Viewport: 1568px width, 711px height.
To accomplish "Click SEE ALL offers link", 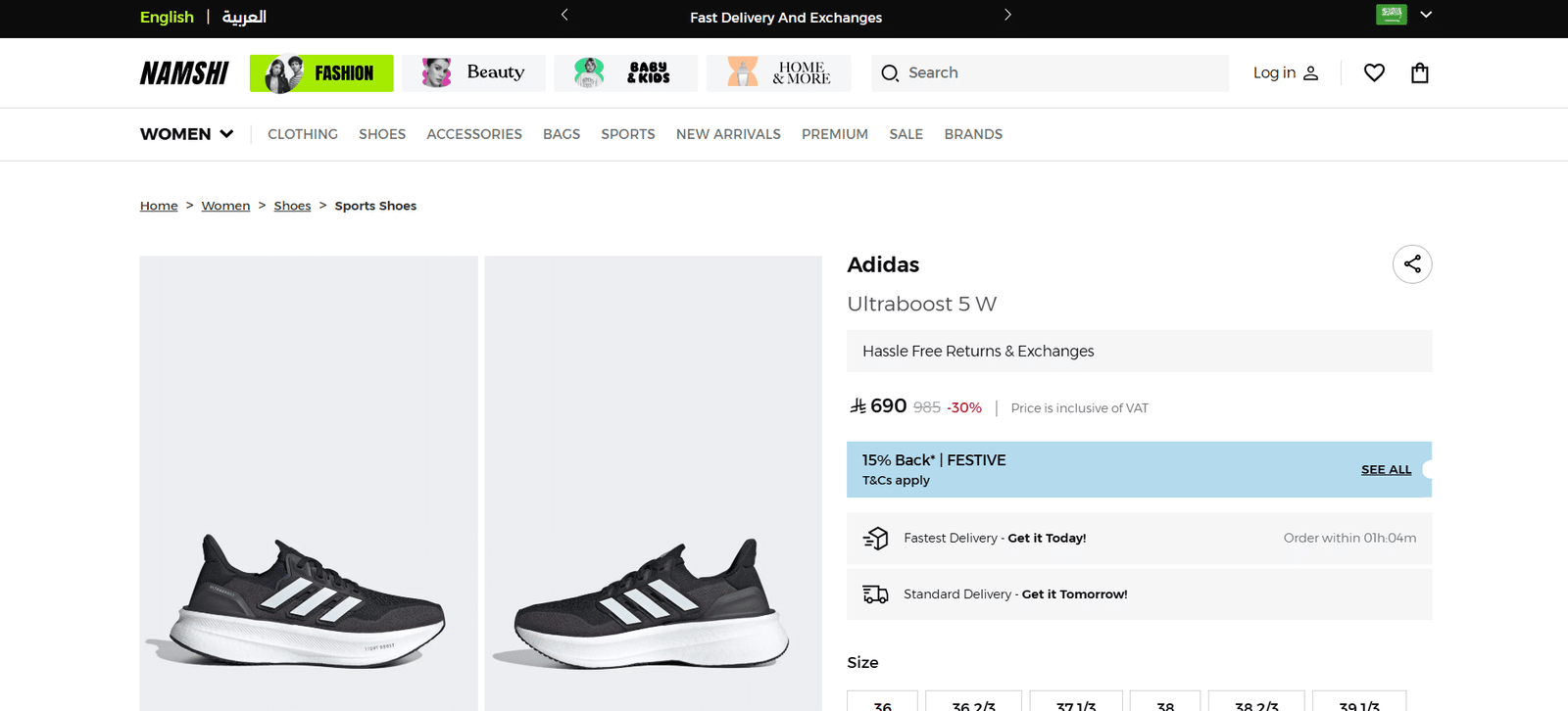I will pos(1386,470).
